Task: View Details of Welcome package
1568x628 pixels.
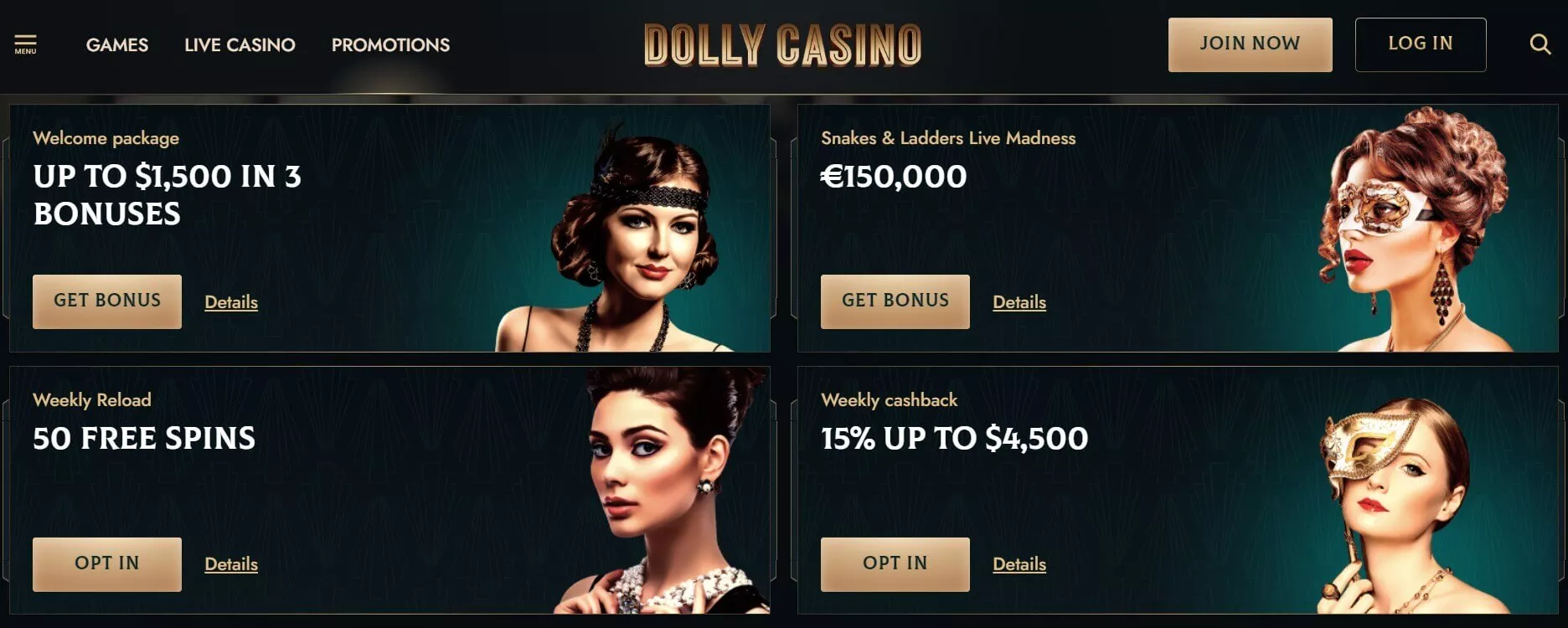Action: pos(231,302)
